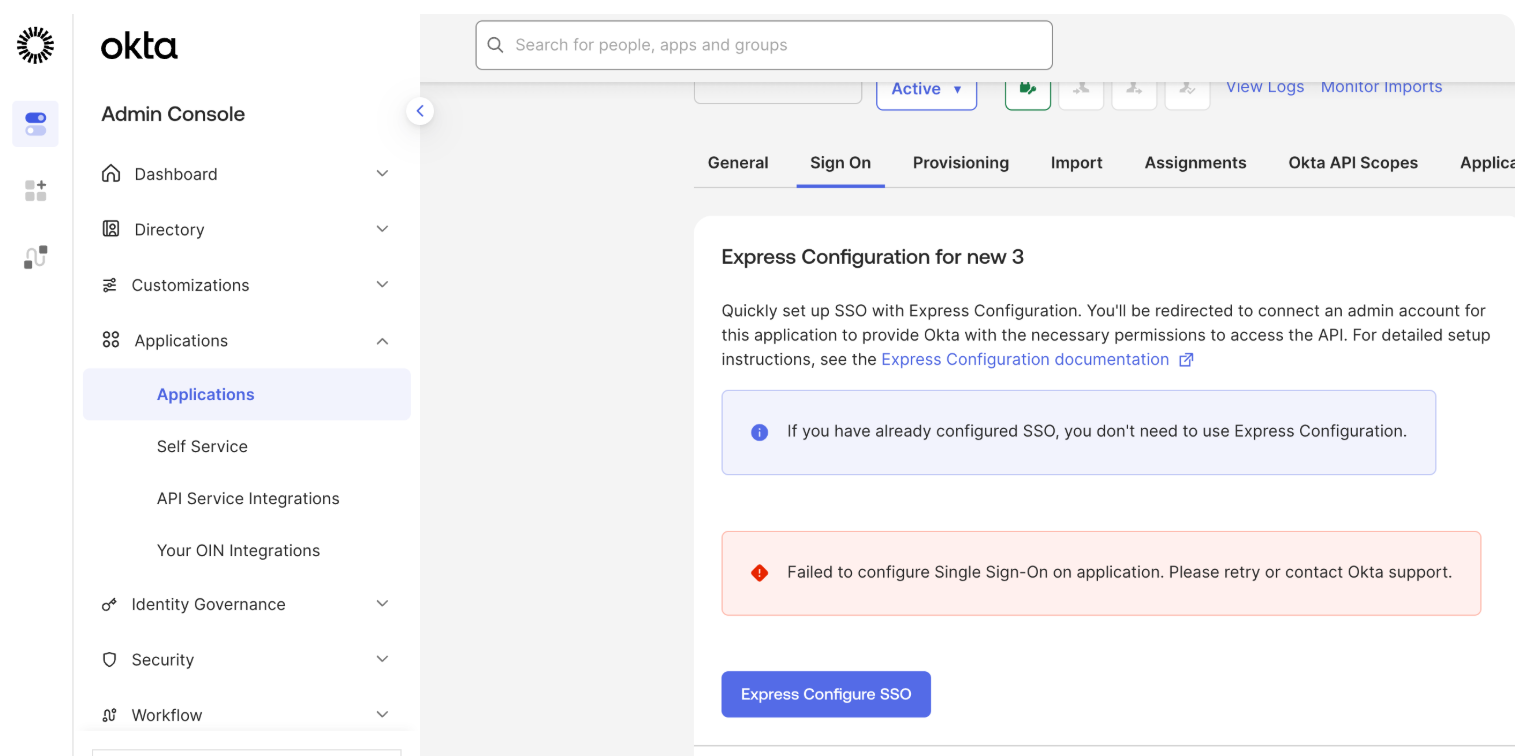1520x756 pixels.
Task: Click the Identity Governance key icon
Action: tap(110, 605)
